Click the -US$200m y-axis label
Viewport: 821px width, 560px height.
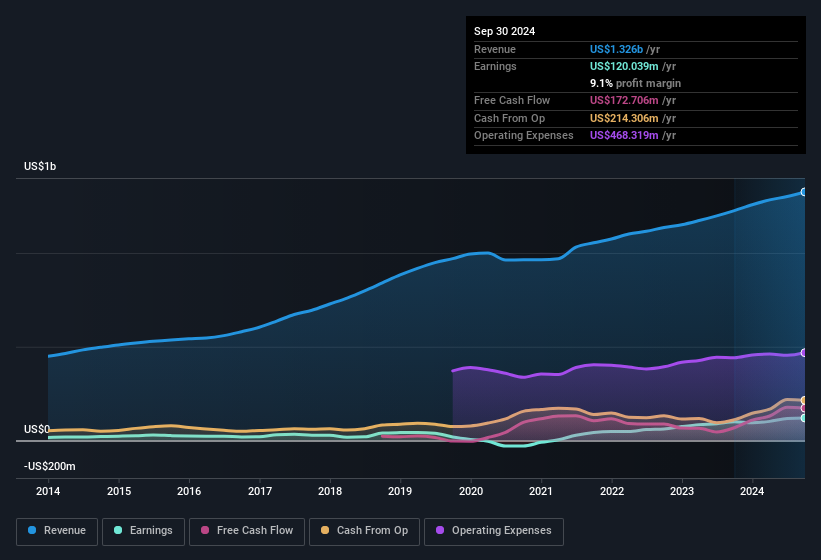coord(50,466)
